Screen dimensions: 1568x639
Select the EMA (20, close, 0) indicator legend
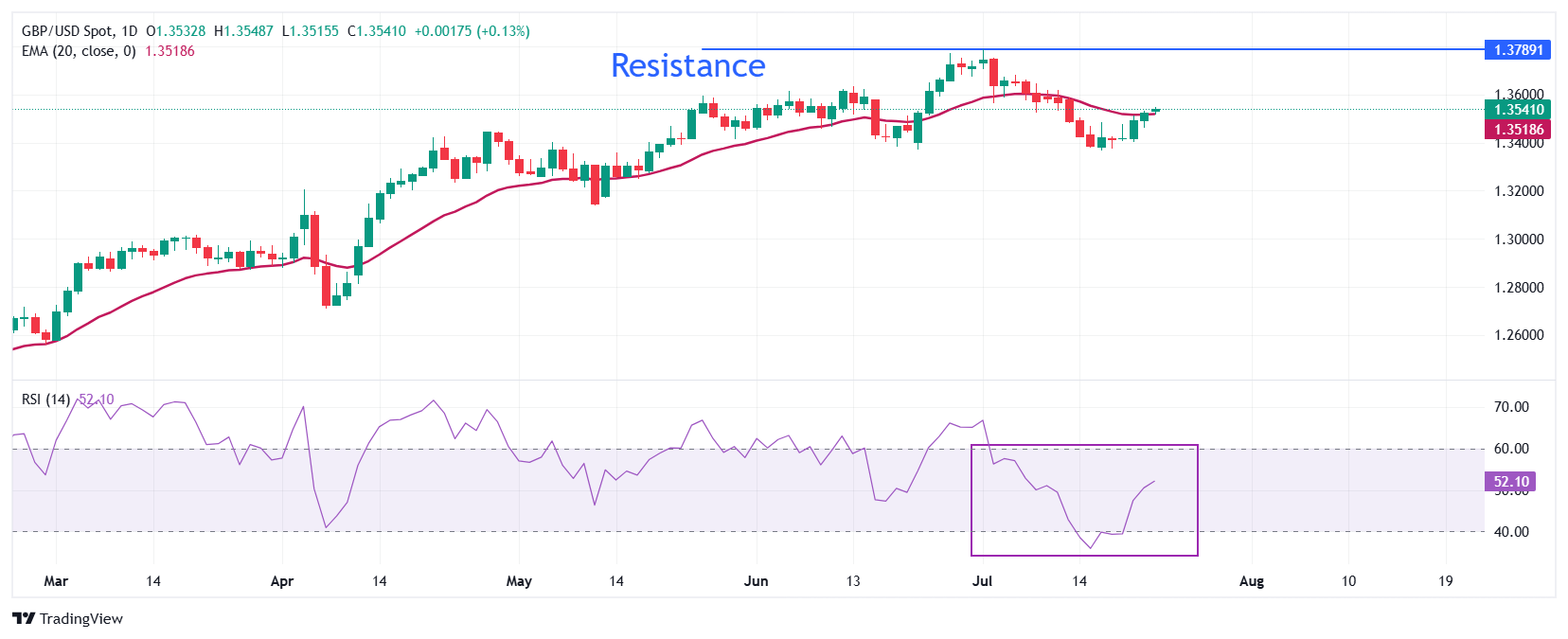tap(79, 51)
